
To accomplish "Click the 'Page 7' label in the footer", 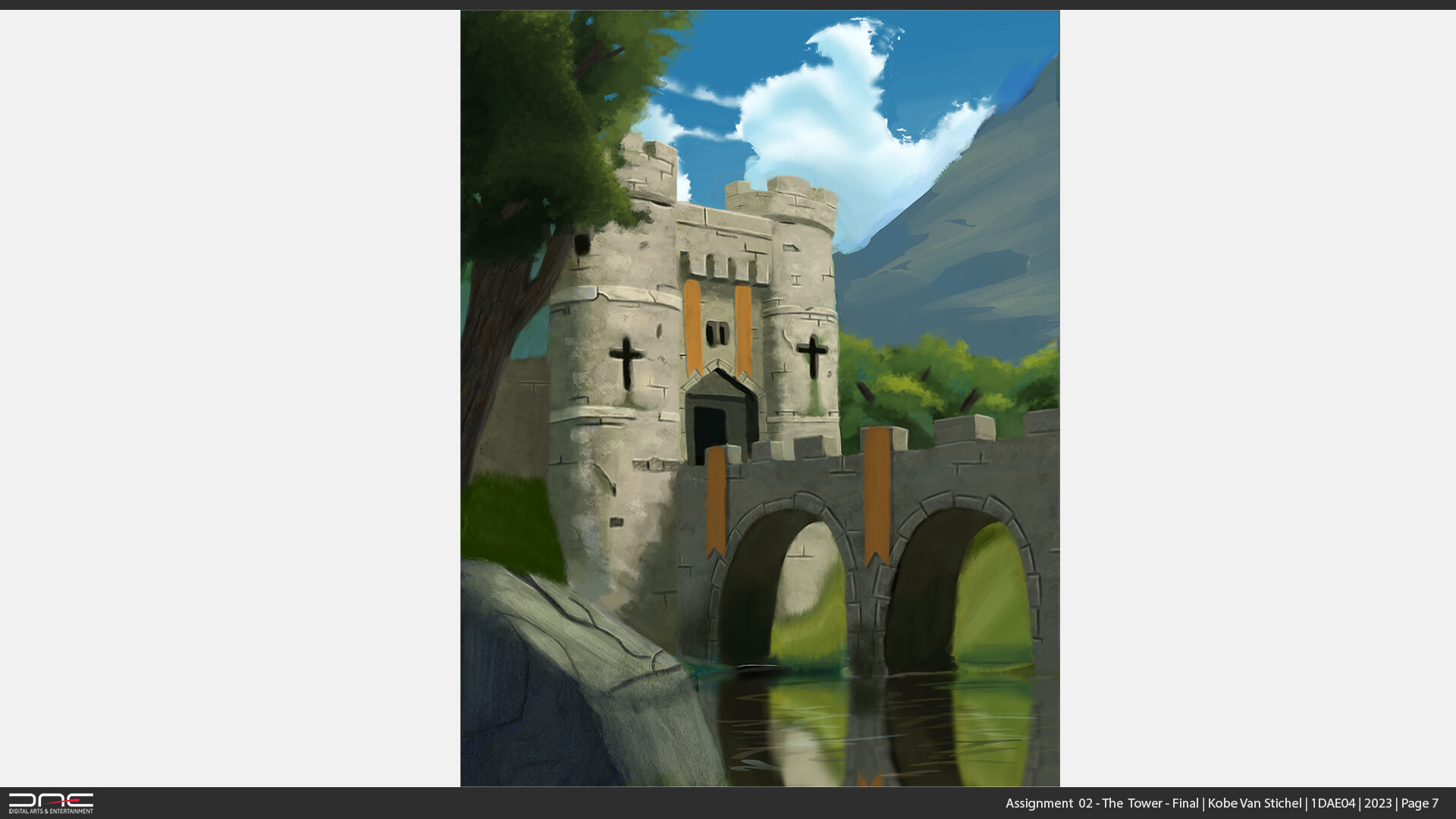I will point(1418,803).
